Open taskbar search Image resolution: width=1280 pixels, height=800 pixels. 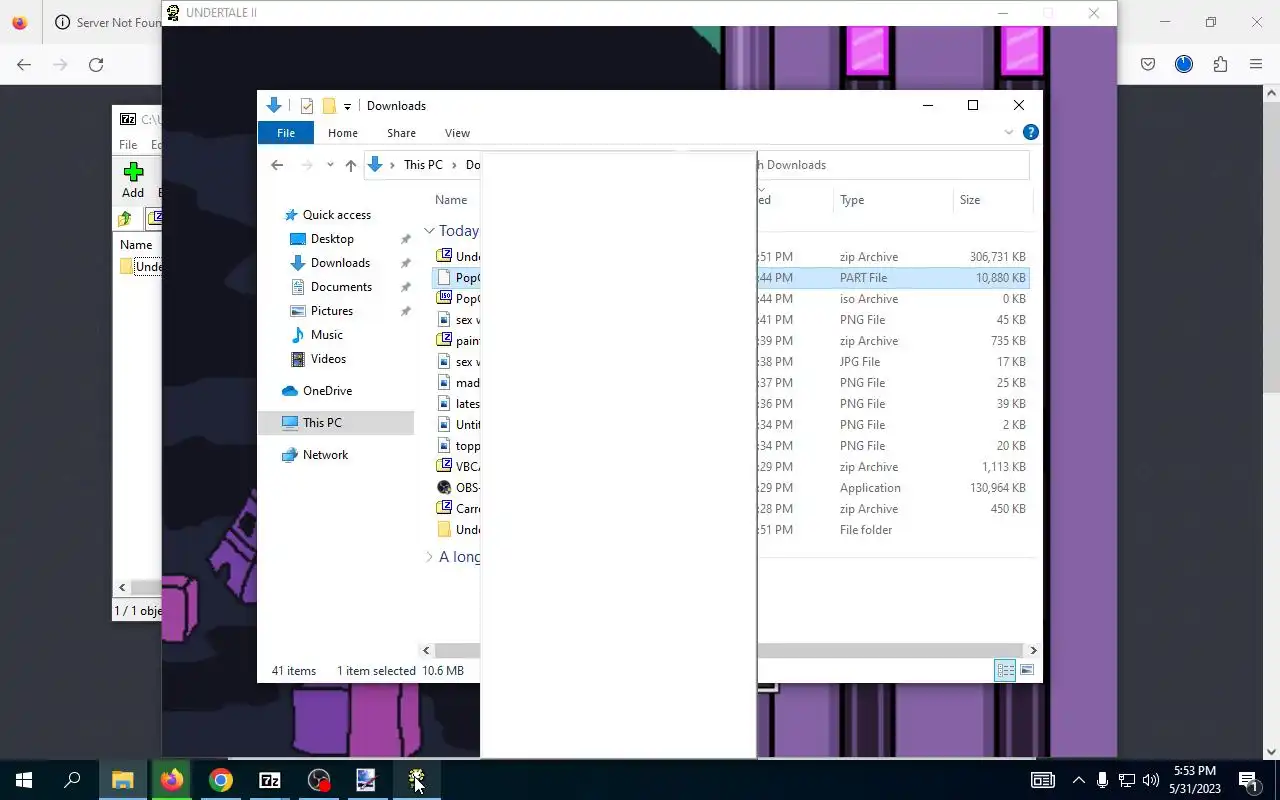(72, 780)
